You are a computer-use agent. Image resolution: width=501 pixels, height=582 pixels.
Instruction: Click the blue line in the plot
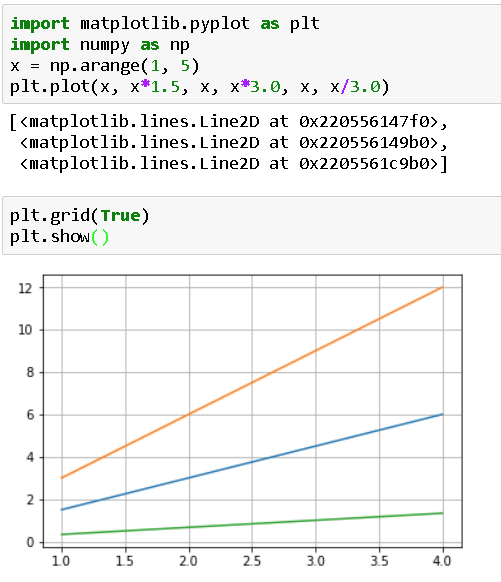(x=252, y=462)
